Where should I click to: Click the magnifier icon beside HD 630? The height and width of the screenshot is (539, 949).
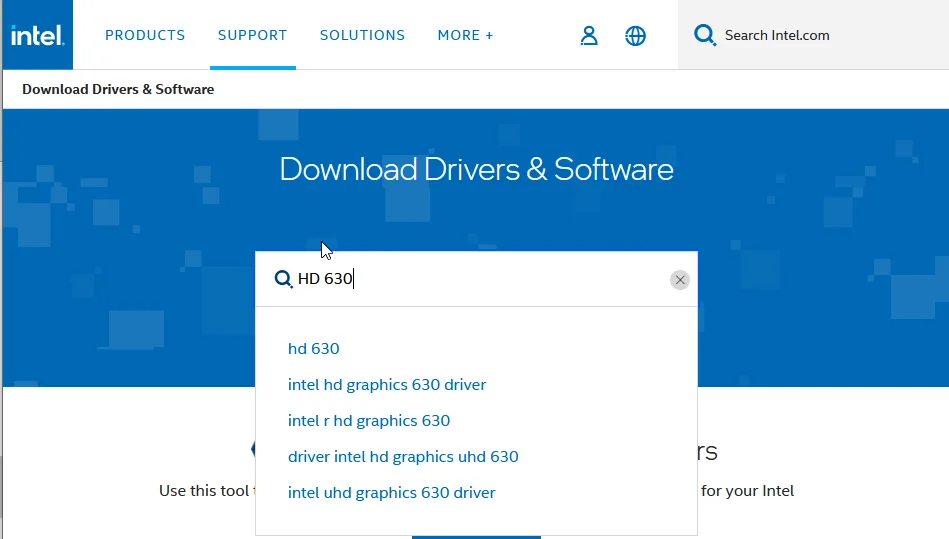click(x=283, y=279)
